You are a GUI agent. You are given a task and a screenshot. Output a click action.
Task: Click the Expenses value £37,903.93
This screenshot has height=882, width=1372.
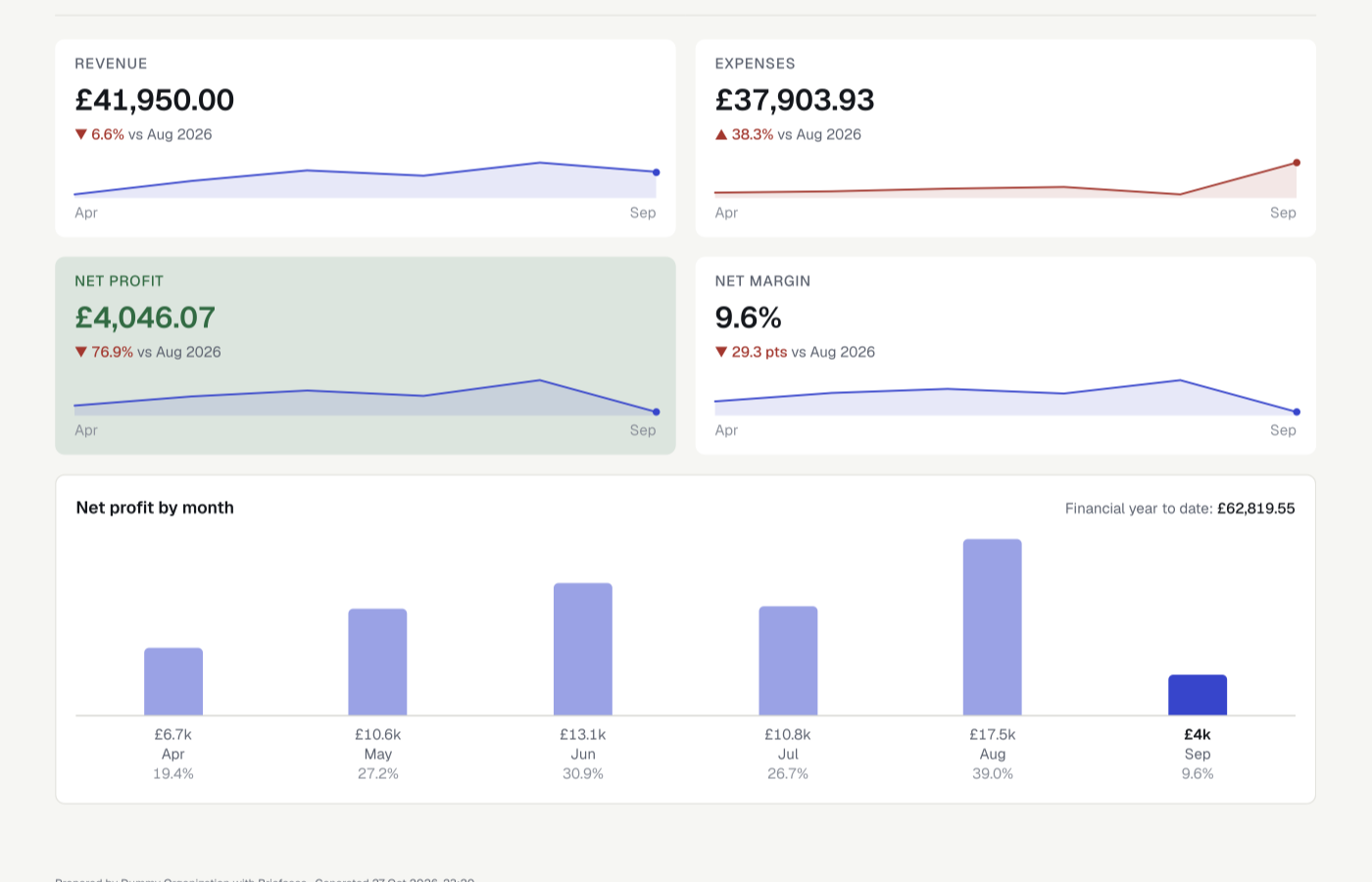[795, 100]
